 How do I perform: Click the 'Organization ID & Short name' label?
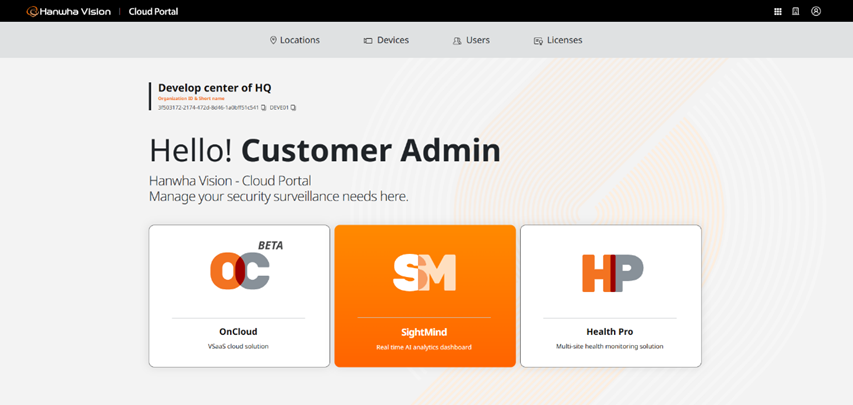click(191, 99)
